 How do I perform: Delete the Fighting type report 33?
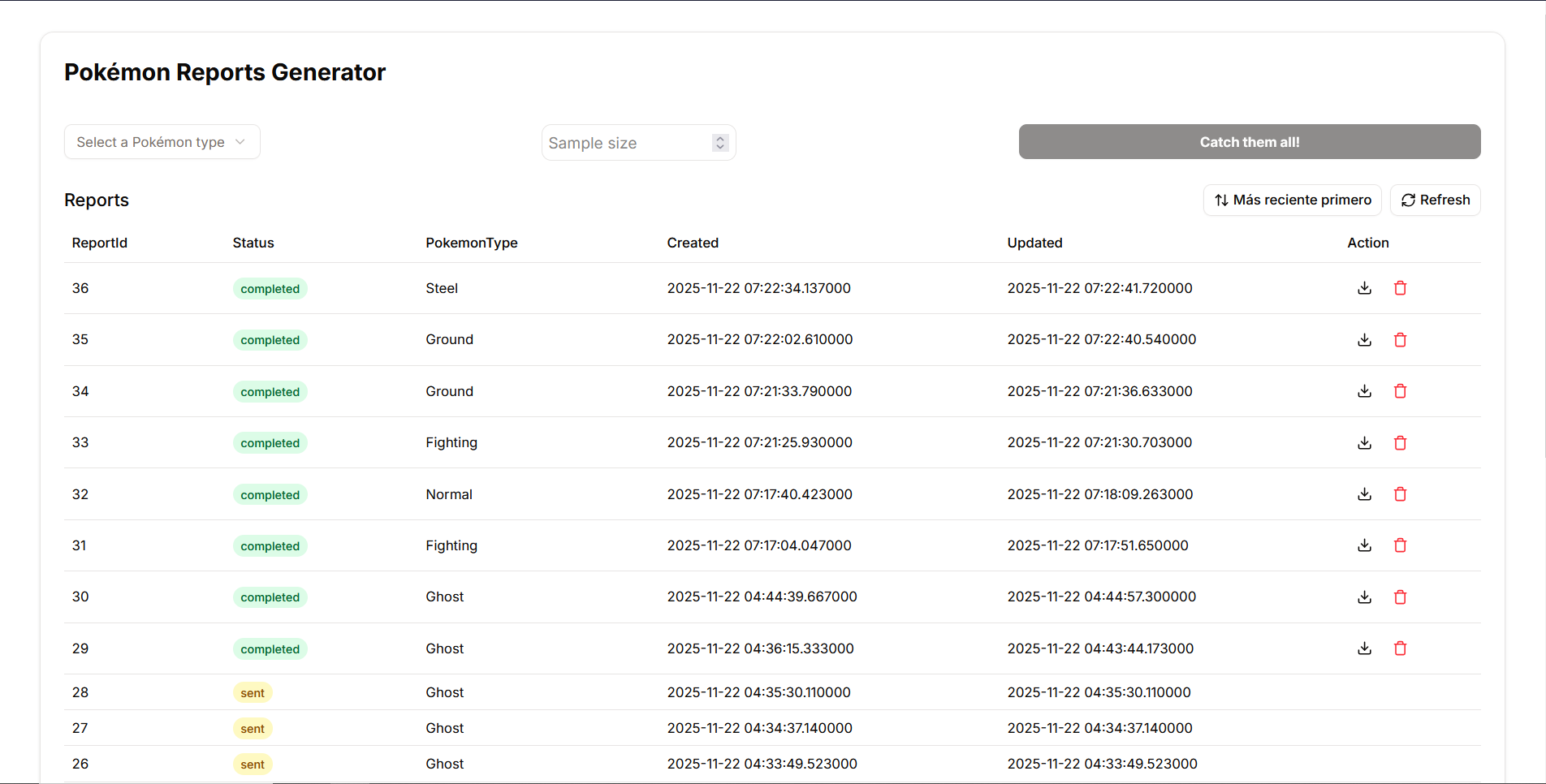[1400, 443]
